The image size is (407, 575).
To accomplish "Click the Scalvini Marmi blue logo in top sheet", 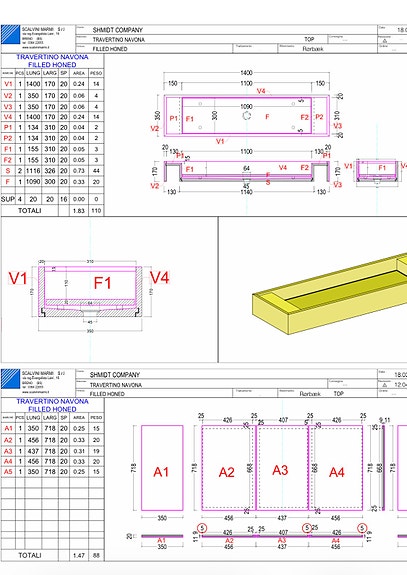I will click(x=10, y=35).
